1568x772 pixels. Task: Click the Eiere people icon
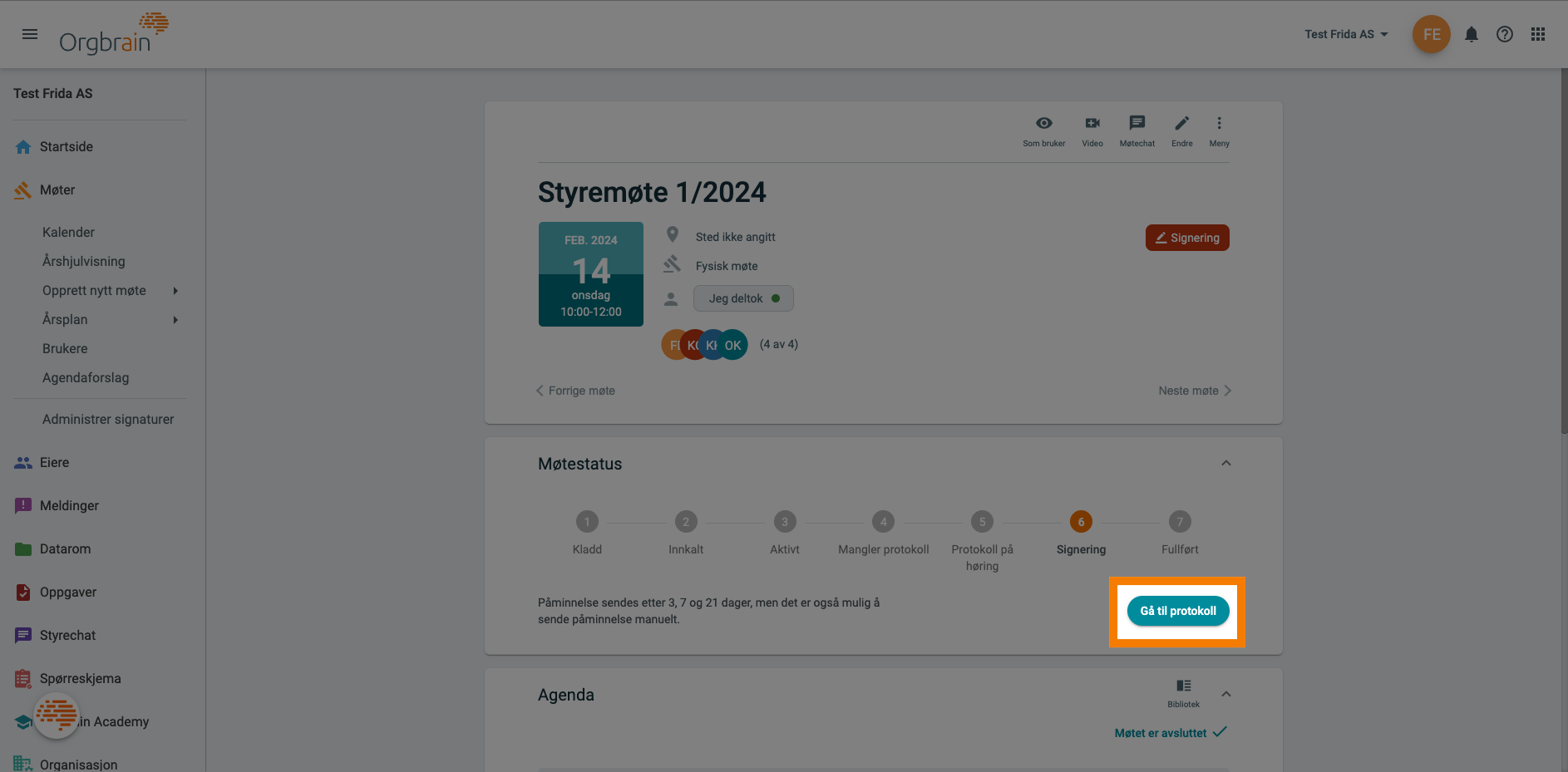[23, 463]
